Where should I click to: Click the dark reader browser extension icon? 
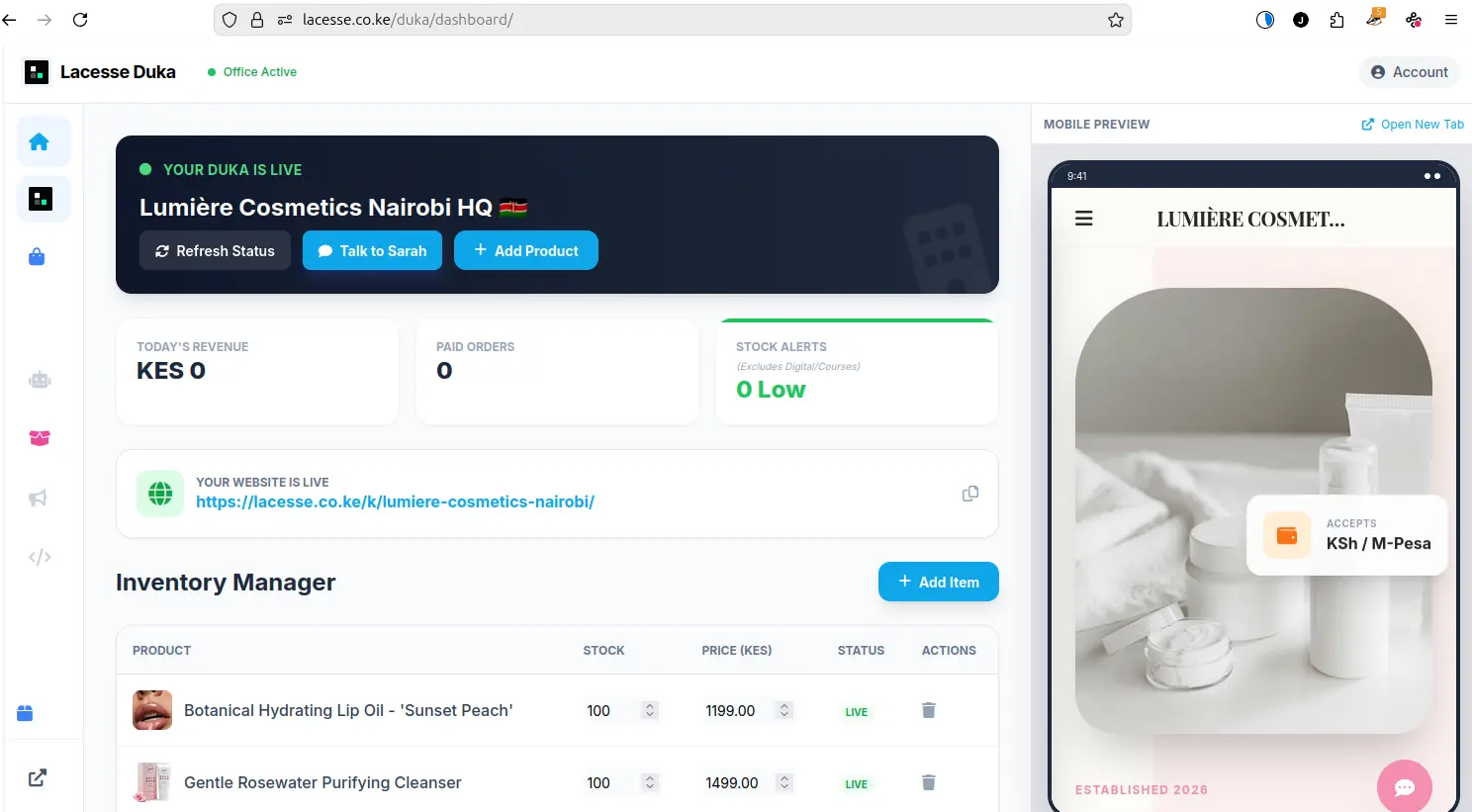coord(1265,20)
